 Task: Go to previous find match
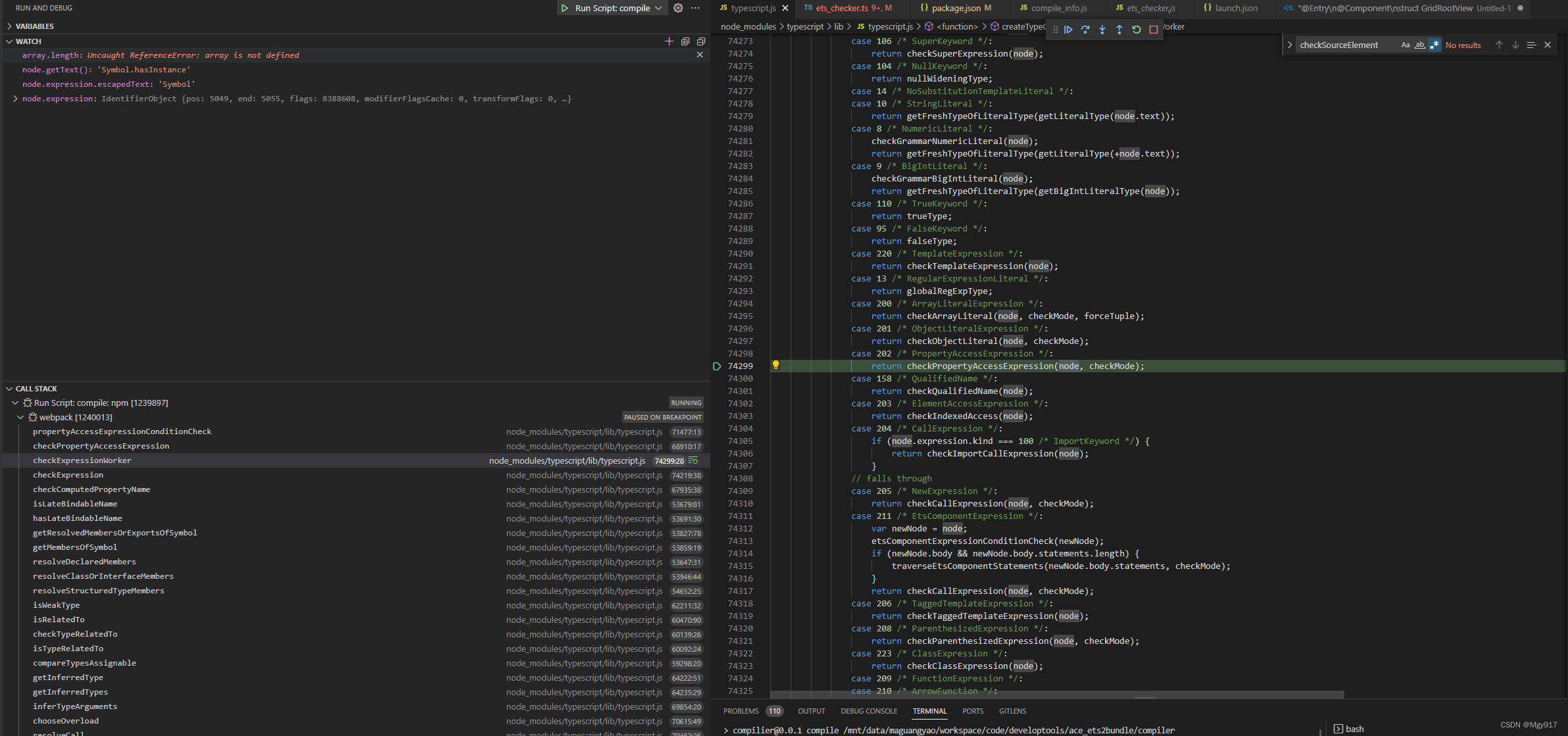point(1499,45)
